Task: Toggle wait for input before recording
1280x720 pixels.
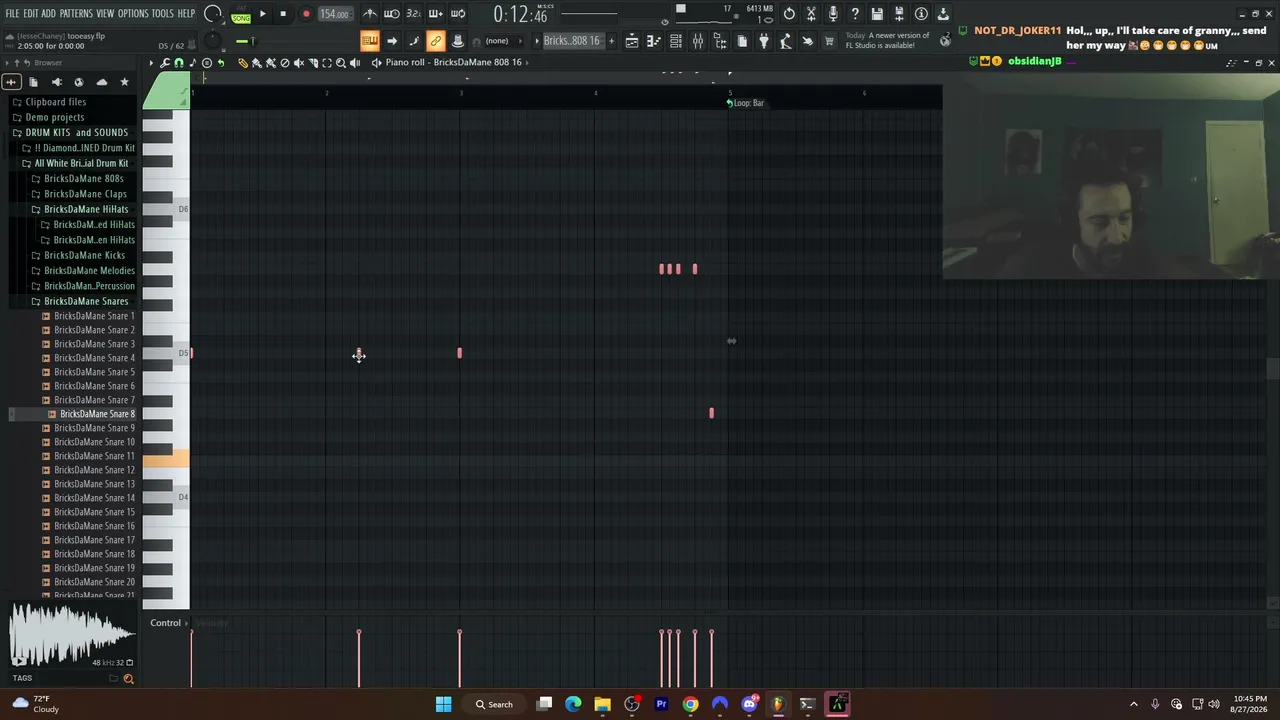Action: 392,14
